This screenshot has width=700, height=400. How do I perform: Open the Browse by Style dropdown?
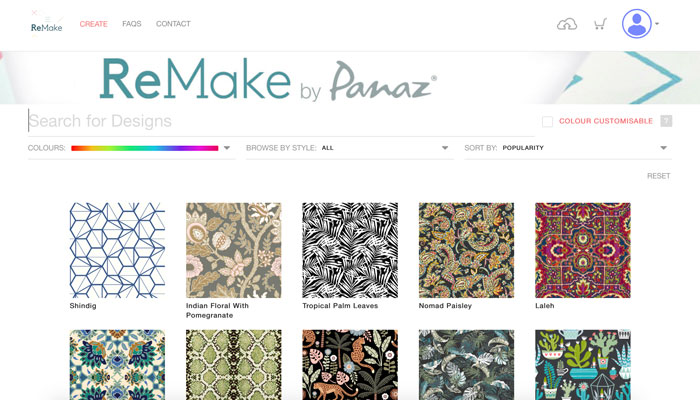click(445, 148)
